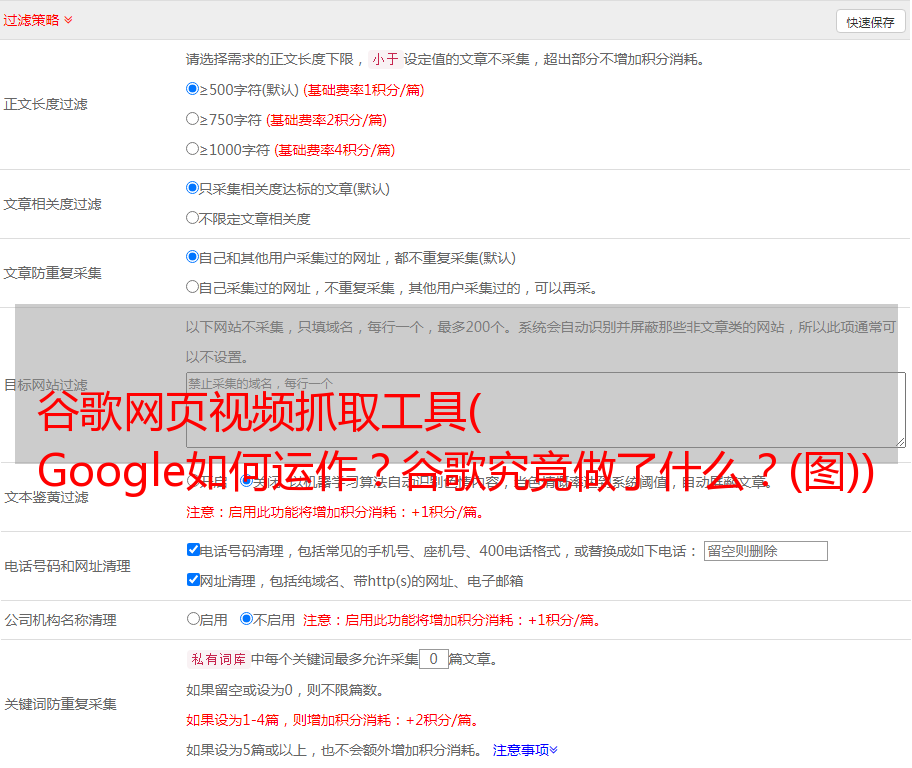
Task: Click the 文本鉴黄过滤 label
Action: pyautogui.click(x=47, y=497)
